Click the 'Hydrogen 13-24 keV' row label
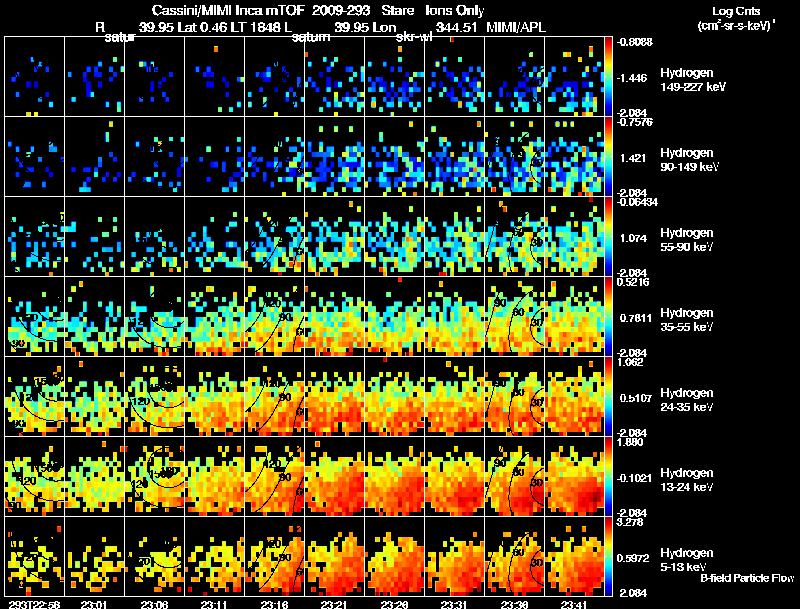800x609 pixels. (687, 480)
